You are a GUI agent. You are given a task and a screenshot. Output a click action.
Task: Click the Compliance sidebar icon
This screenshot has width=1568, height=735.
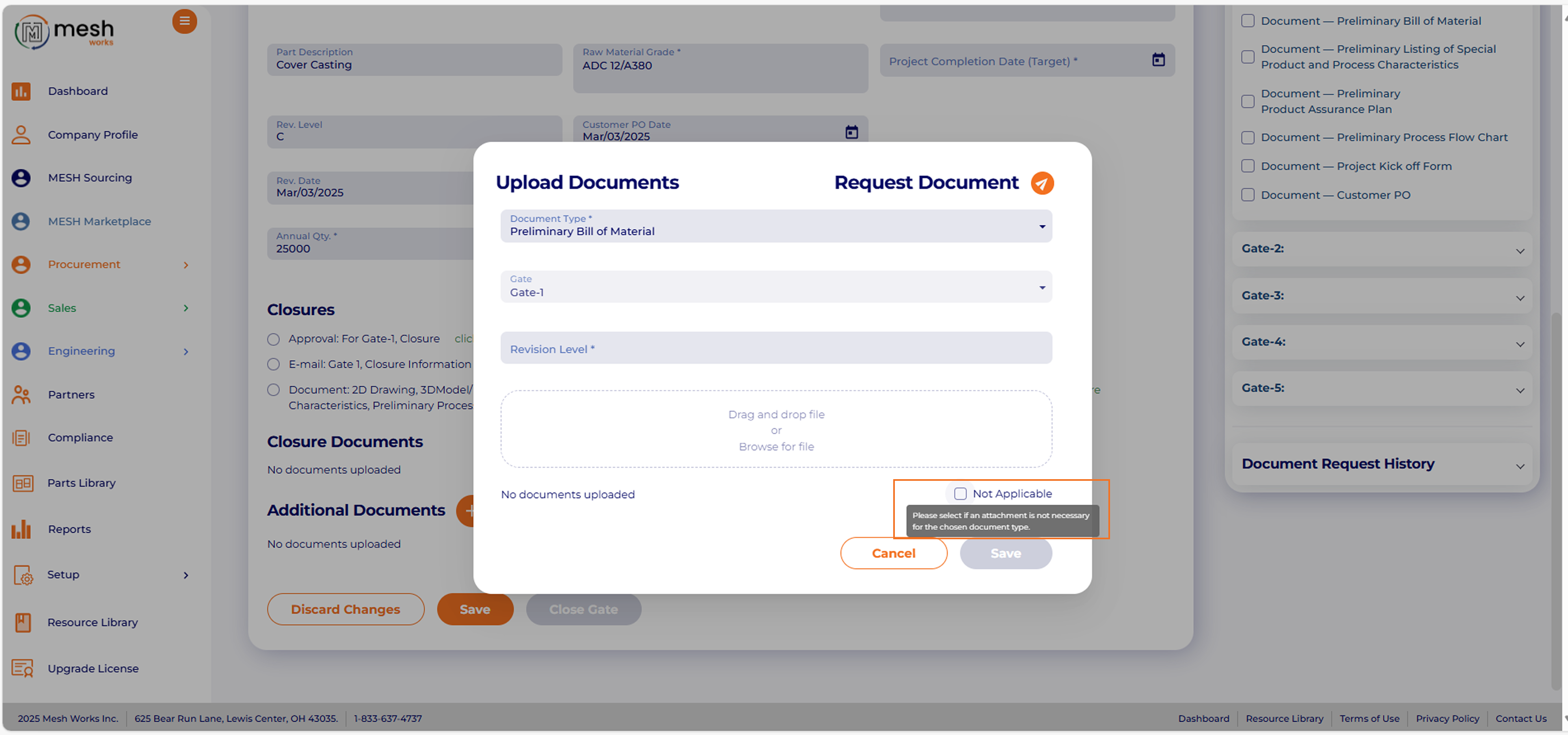[21, 438]
